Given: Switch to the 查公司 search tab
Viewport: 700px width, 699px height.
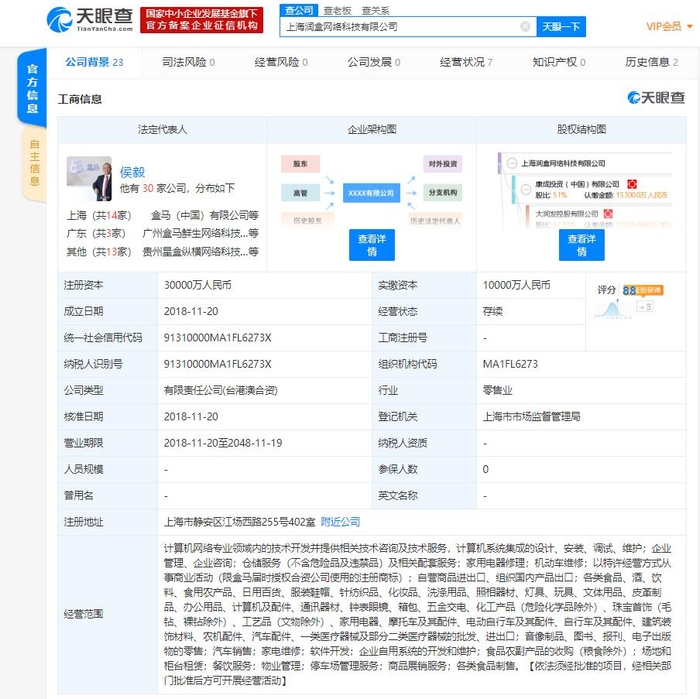Looking at the screenshot, I should pos(299,10).
